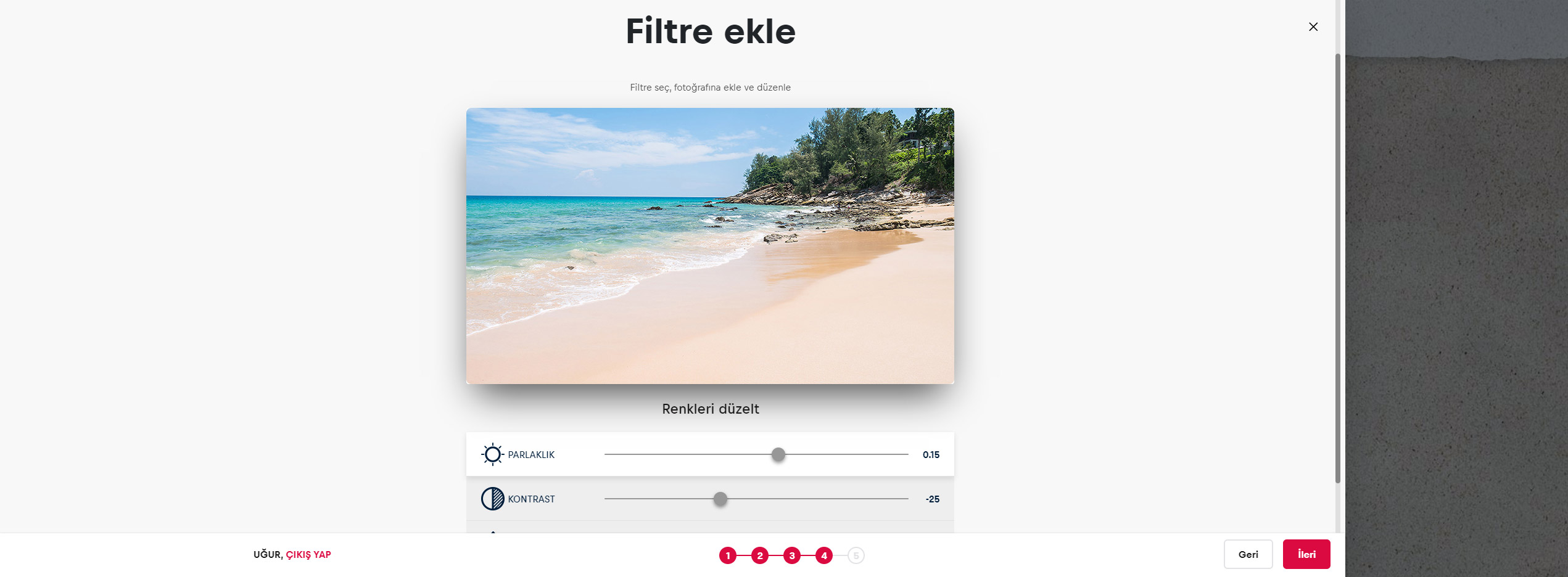Viewport: 1568px width, 577px height.
Task: Click the Geri back button
Action: tap(1248, 554)
